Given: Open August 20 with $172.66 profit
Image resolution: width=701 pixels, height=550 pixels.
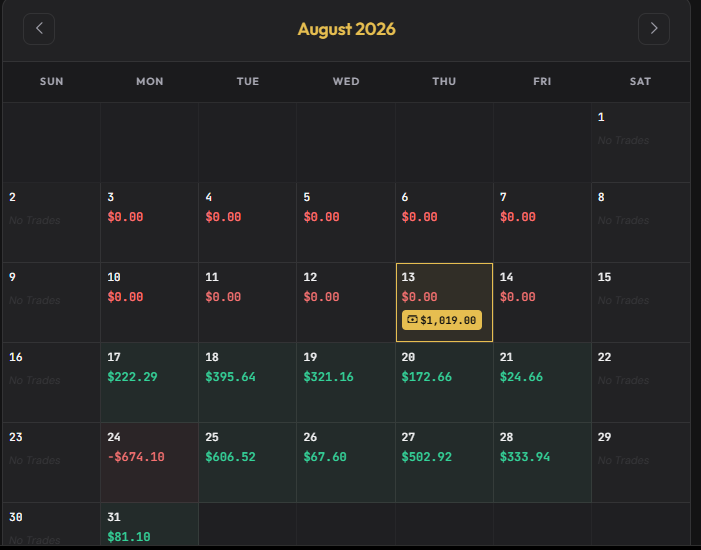Looking at the screenshot, I should click(444, 383).
